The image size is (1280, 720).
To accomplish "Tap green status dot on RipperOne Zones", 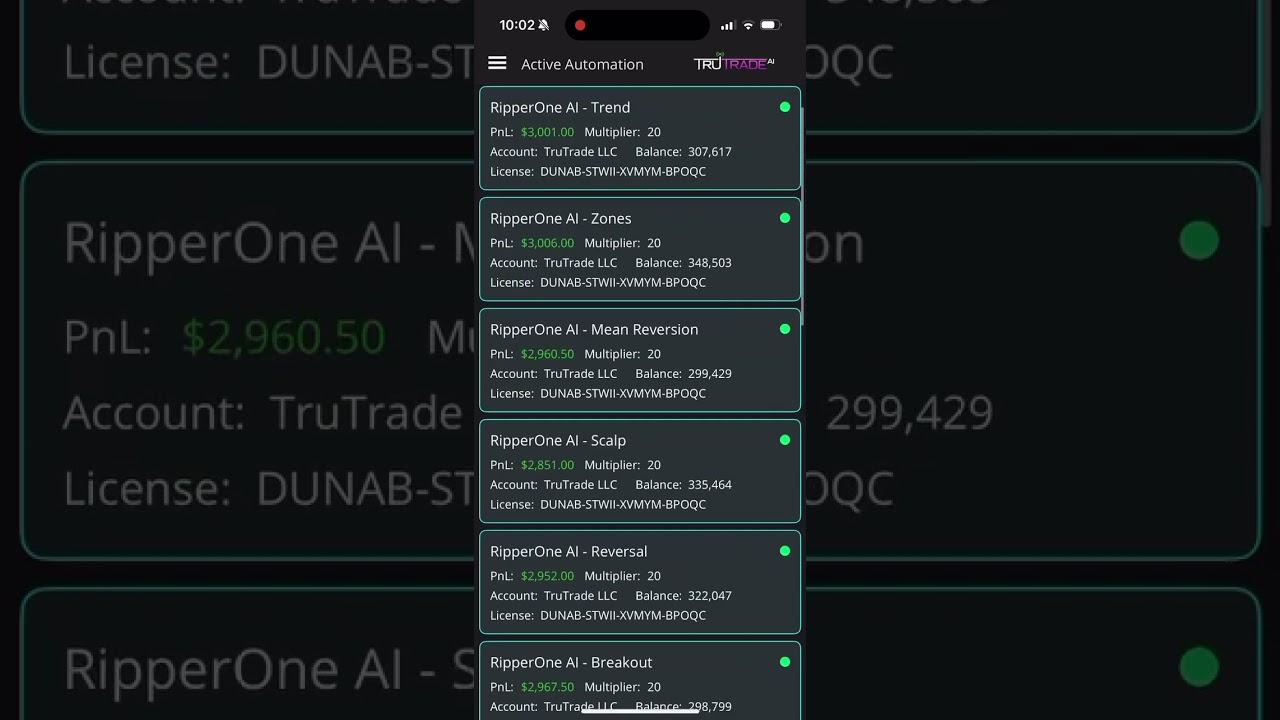I will tap(785, 218).
